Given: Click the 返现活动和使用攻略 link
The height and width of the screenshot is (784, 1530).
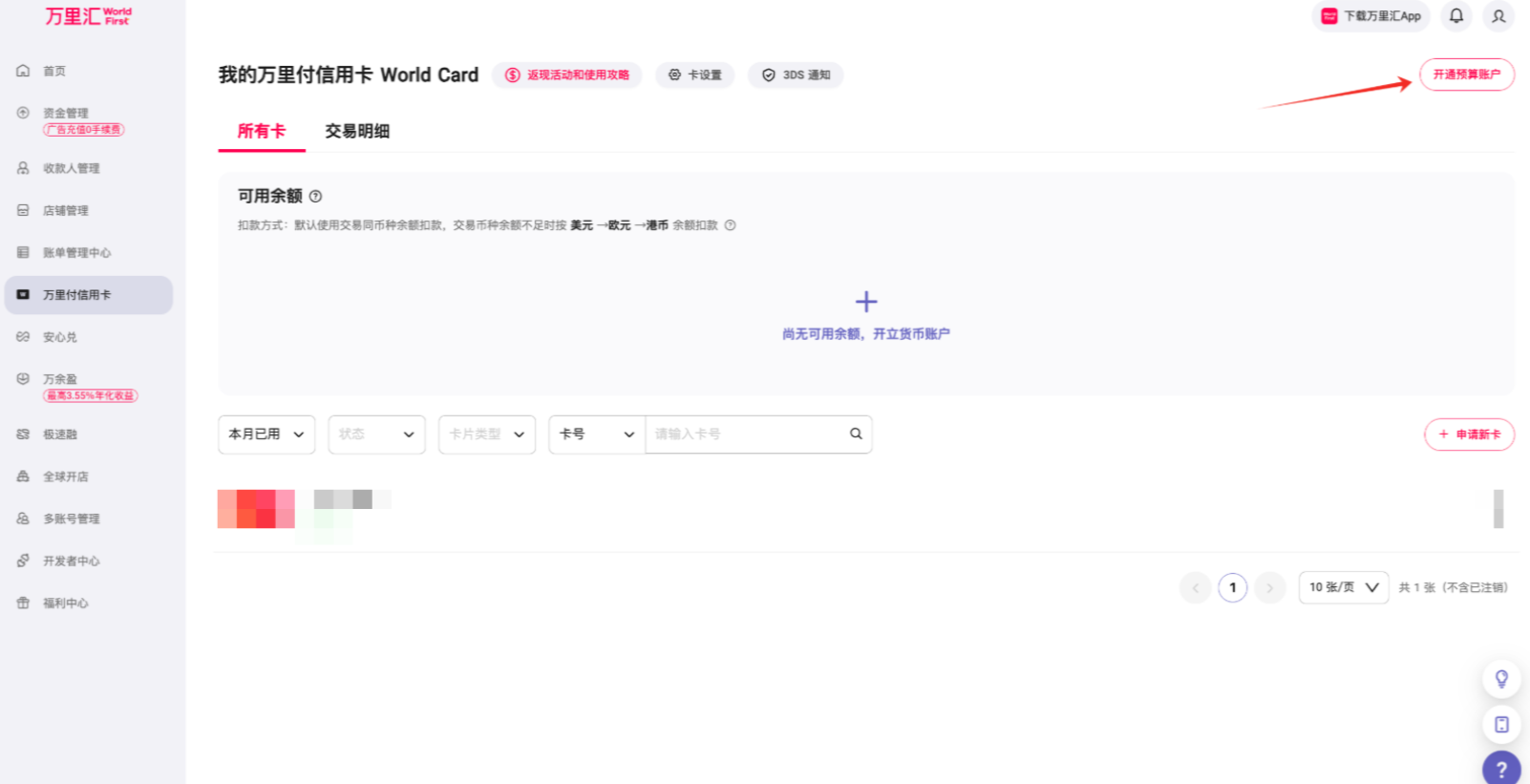Looking at the screenshot, I should (x=567, y=75).
